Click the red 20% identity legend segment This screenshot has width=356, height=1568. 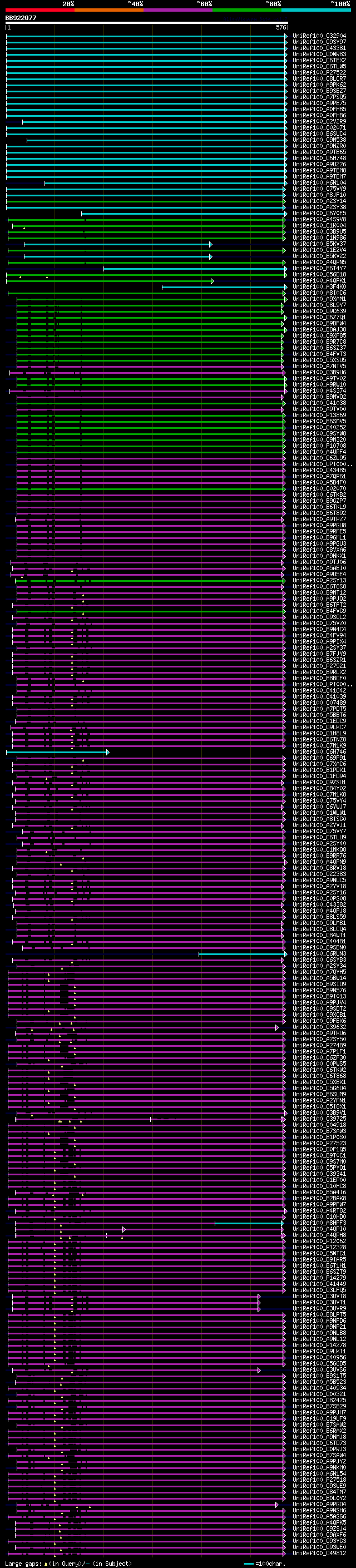click(x=40, y=10)
